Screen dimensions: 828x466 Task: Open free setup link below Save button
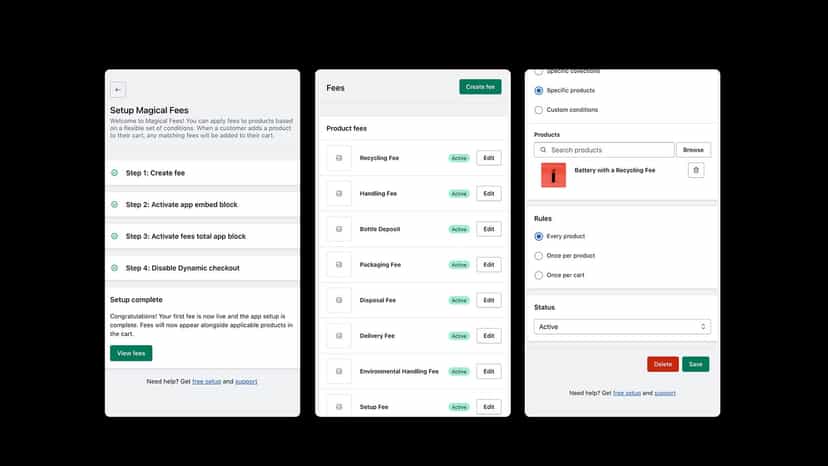click(x=627, y=393)
